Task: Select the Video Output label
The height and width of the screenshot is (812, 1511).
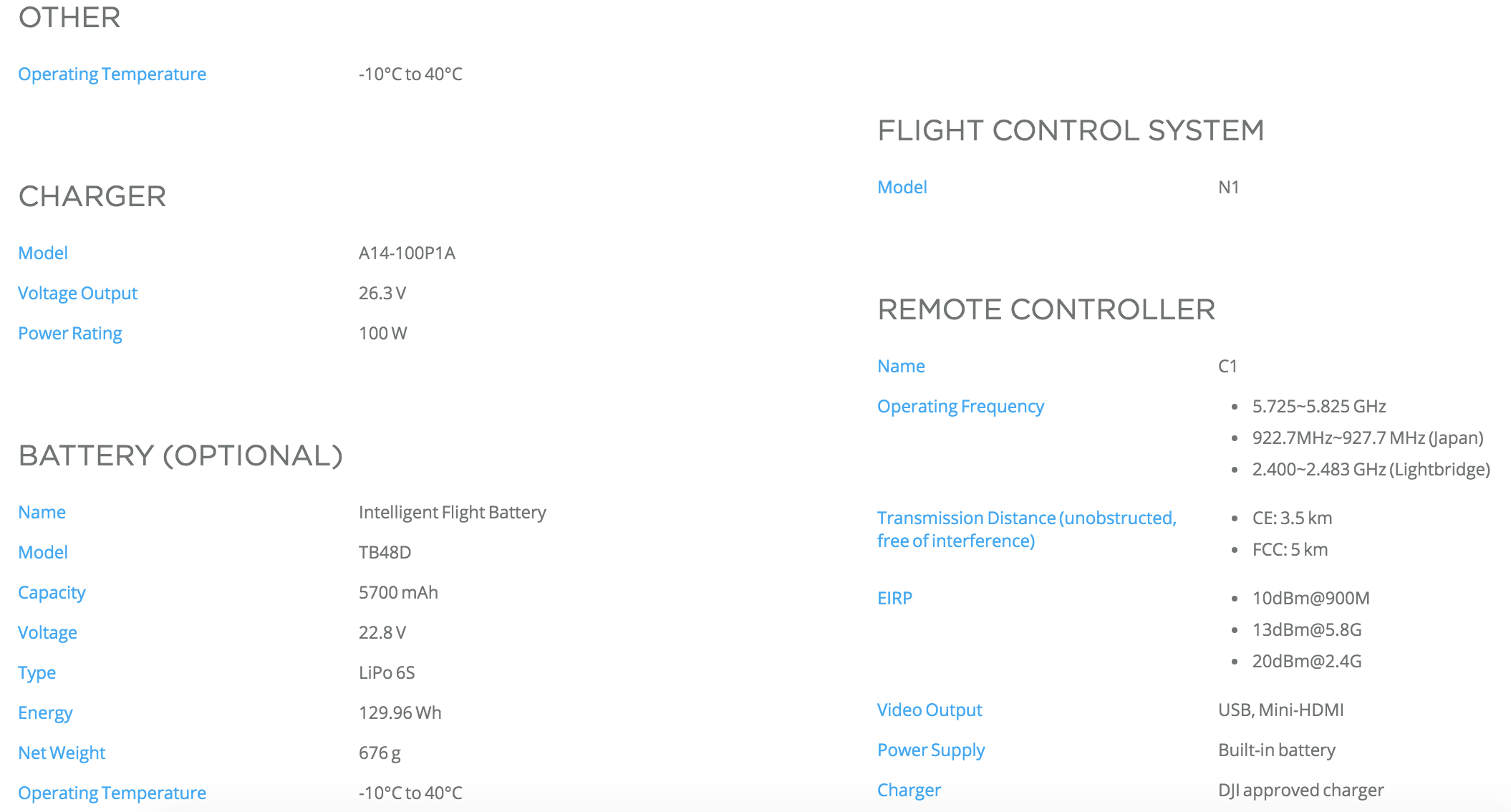Action: (930, 710)
